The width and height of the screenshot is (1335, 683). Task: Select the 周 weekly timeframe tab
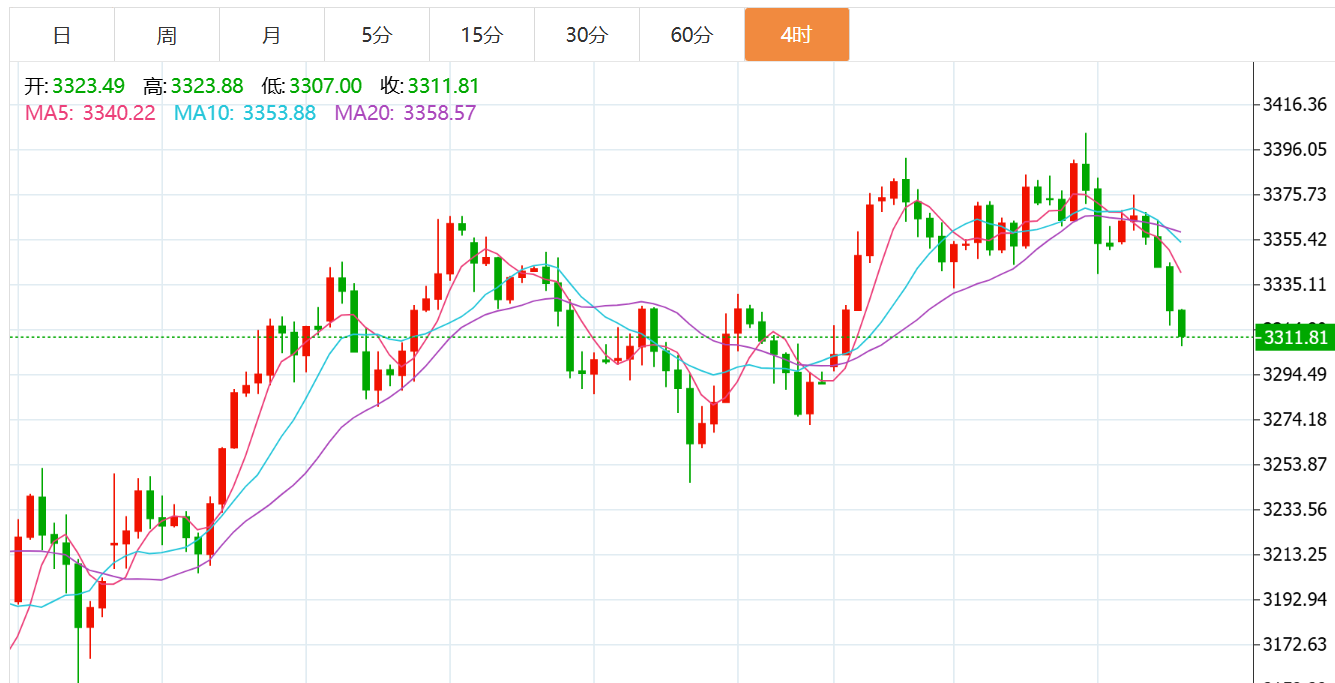click(167, 35)
